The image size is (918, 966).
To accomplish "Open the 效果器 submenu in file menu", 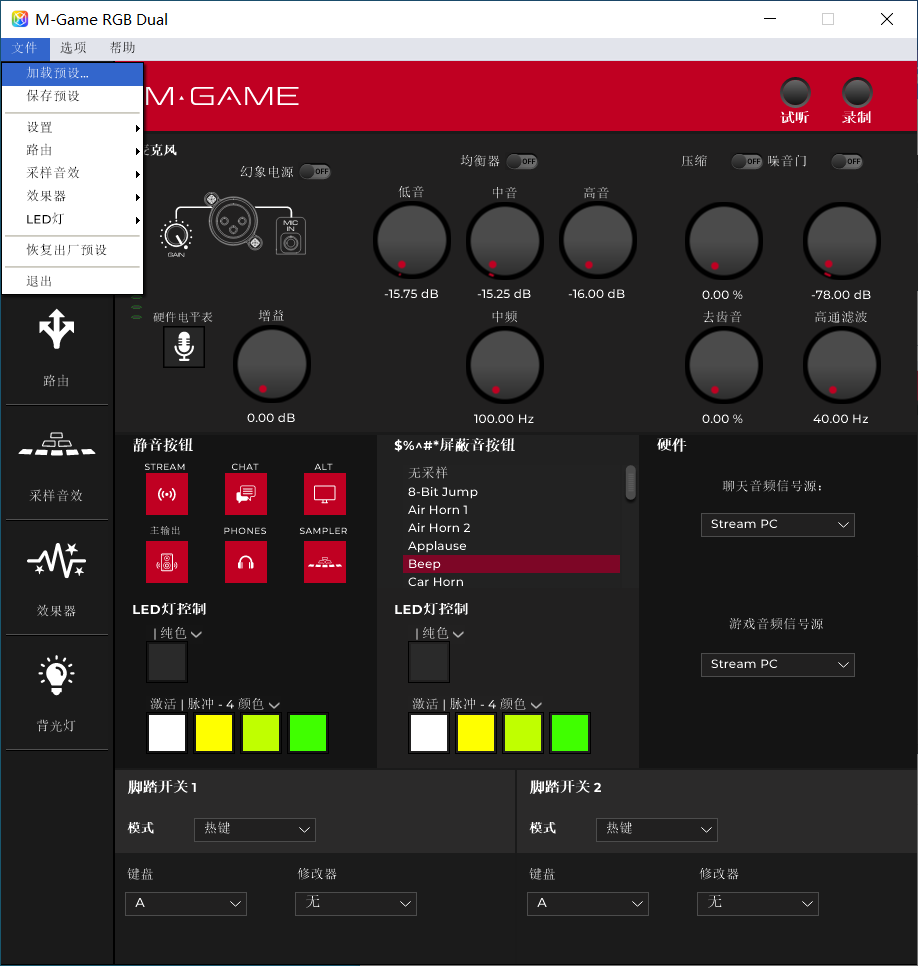I will [x=73, y=197].
